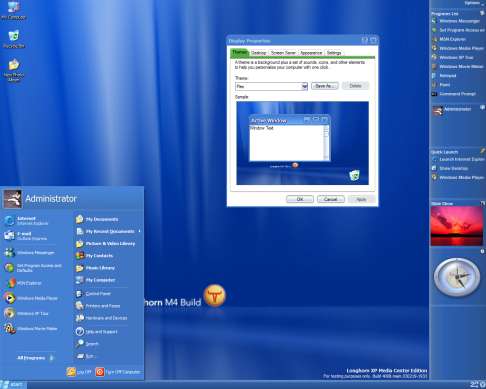Open Windows Media Player in the Start menu
The height and width of the screenshot is (389, 486).
[32, 298]
